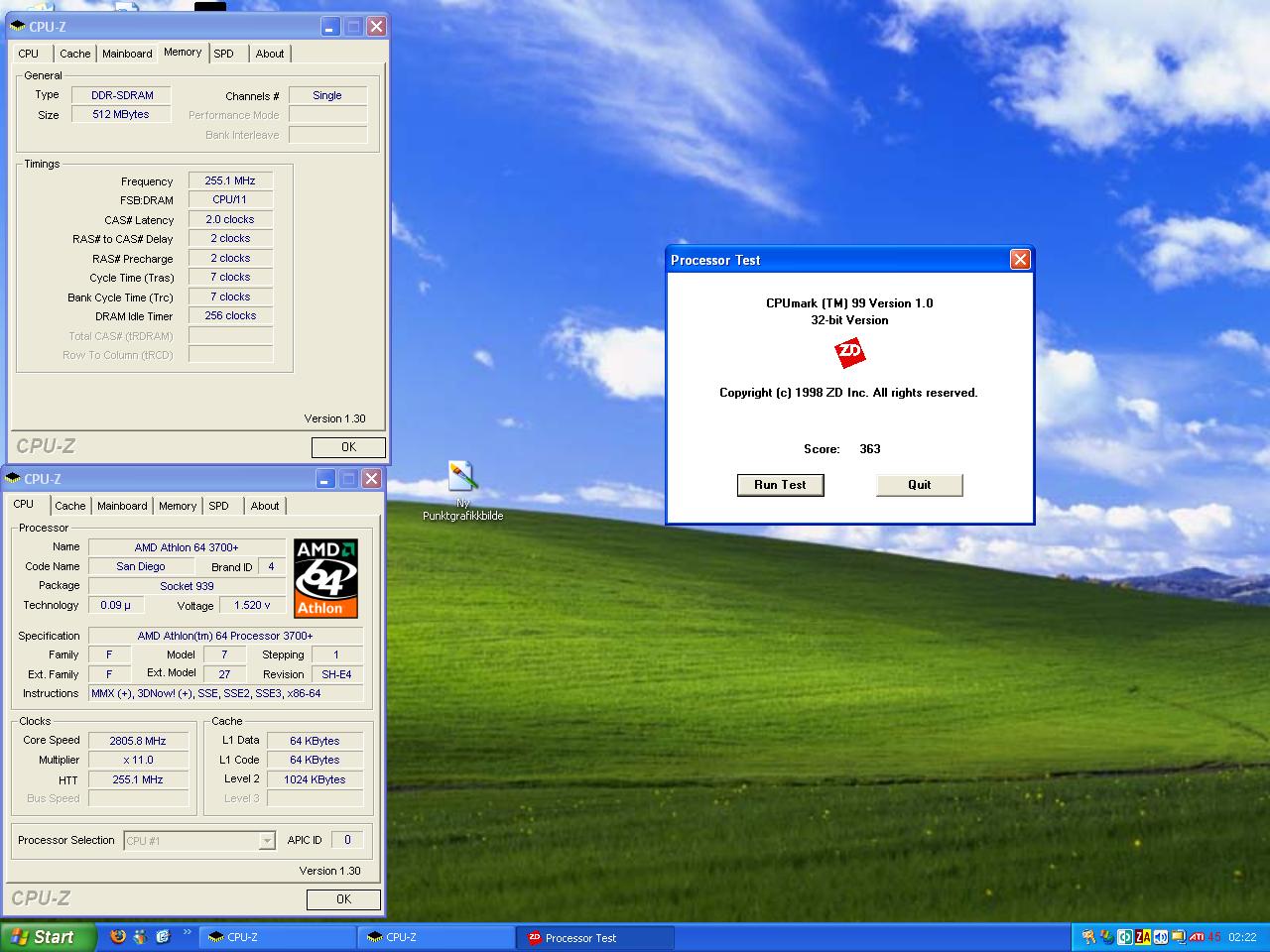This screenshot has width=1270, height=952.
Task: Click the MSN butterfly icon in system tray
Action: coord(1107,937)
